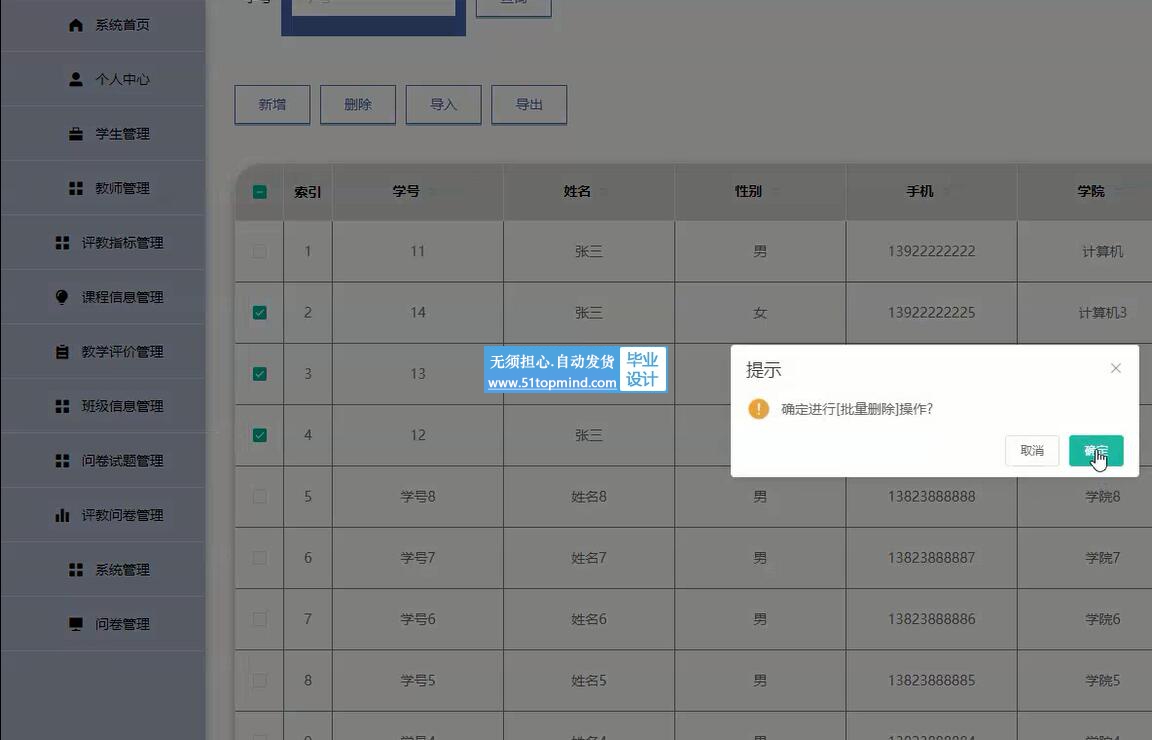Viewport: 1152px width, 740px height.
Task: Click the 确定进行[批量删除]操作? message text
Action: (857, 409)
